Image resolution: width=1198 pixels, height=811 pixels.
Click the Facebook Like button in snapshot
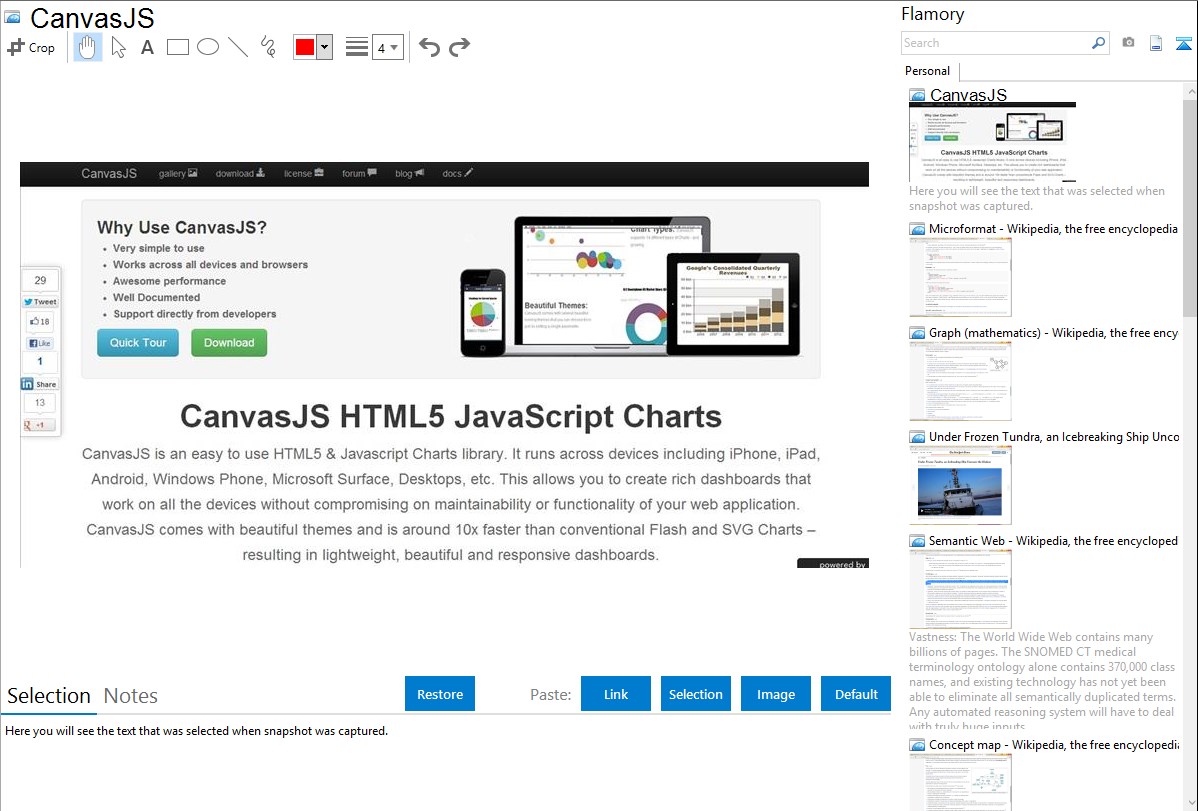[x=40, y=343]
